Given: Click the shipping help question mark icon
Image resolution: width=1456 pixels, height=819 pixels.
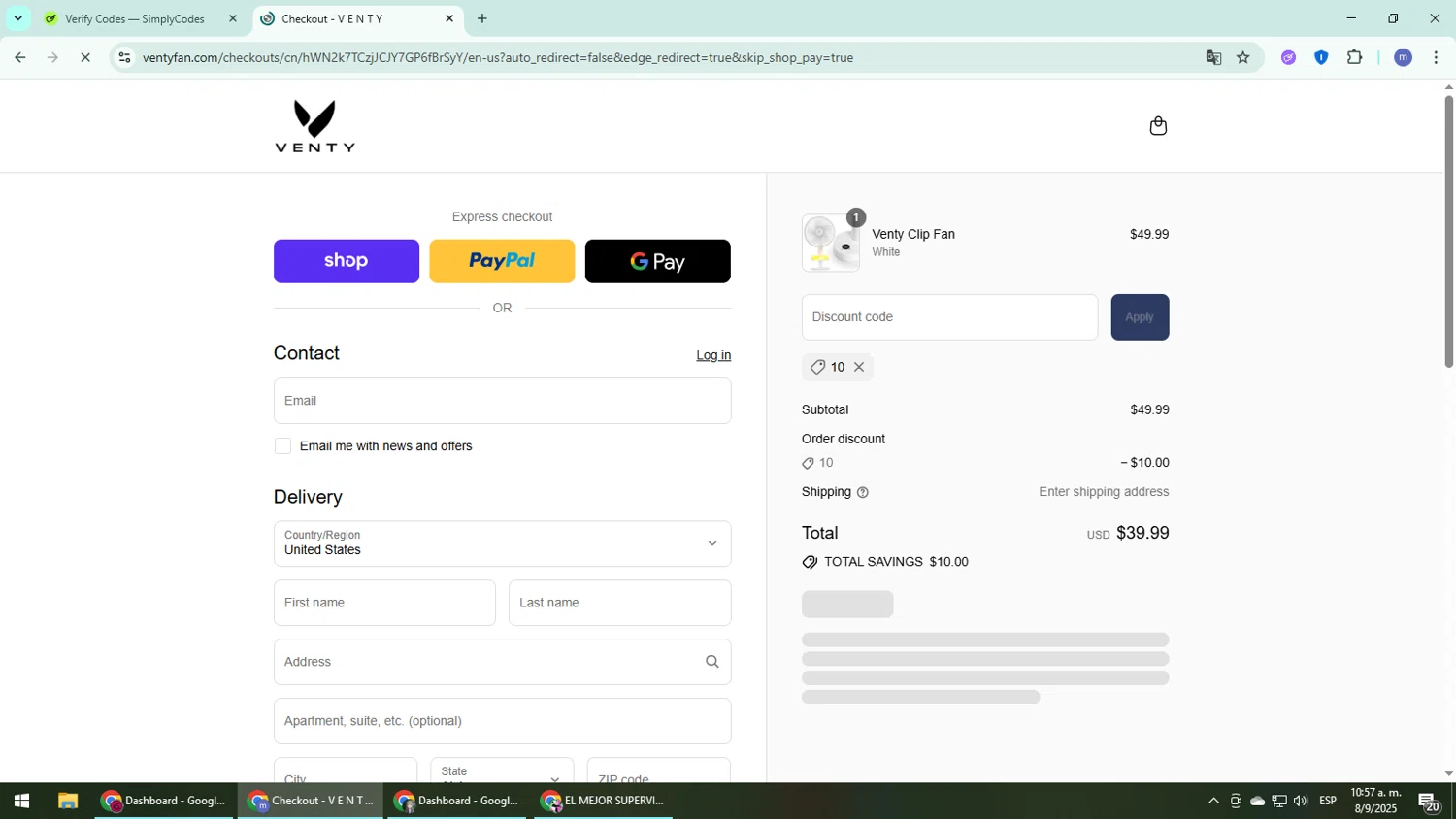Looking at the screenshot, I should 863,492.
